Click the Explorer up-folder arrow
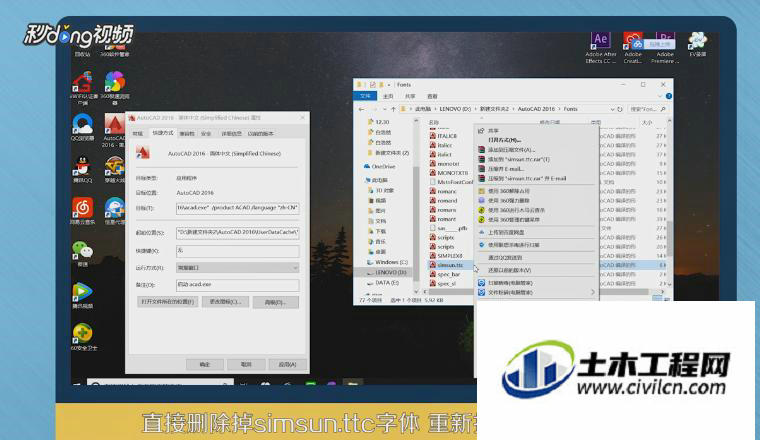This screenshot has width=760, height=440. [393, 109]
